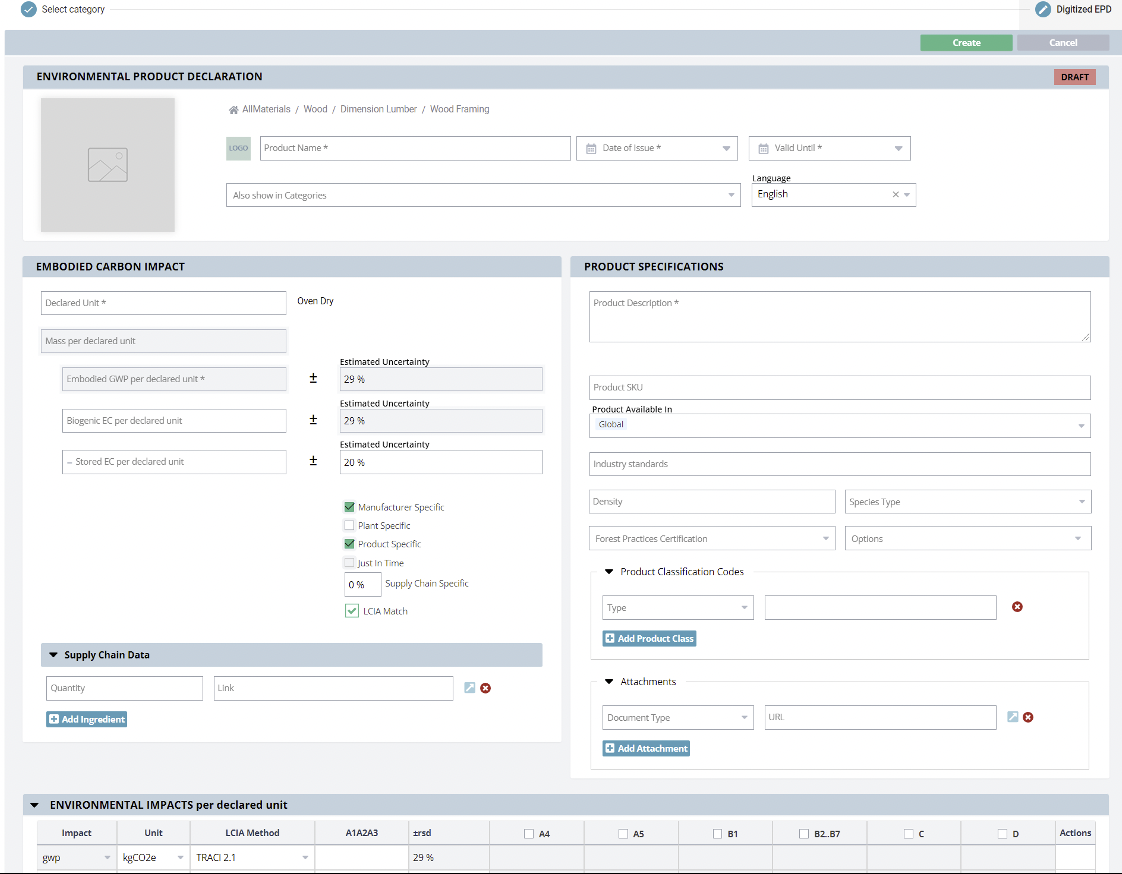Delete the product classification code row

[x=1017, y=607]
